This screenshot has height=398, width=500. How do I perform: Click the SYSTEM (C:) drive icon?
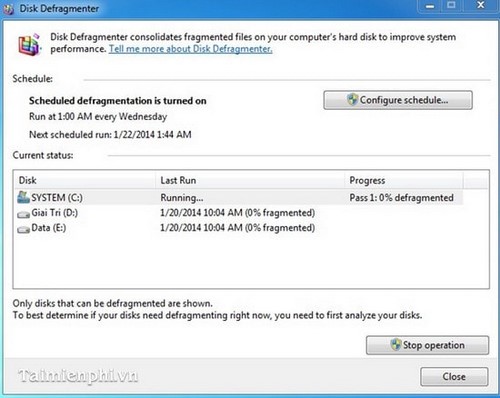point(23,197)
